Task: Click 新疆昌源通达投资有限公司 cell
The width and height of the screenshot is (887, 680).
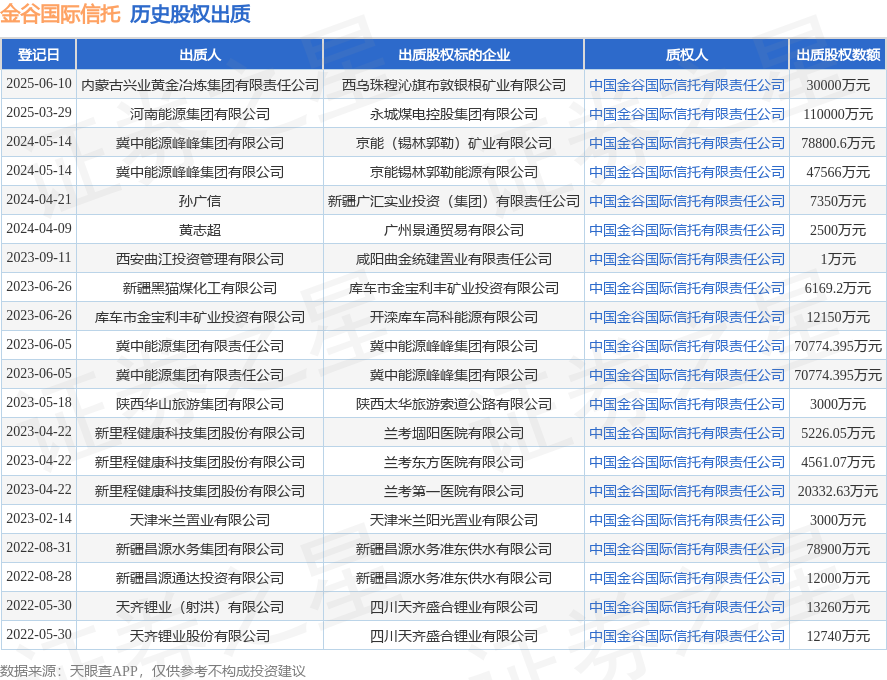Action: coord(200,578)
